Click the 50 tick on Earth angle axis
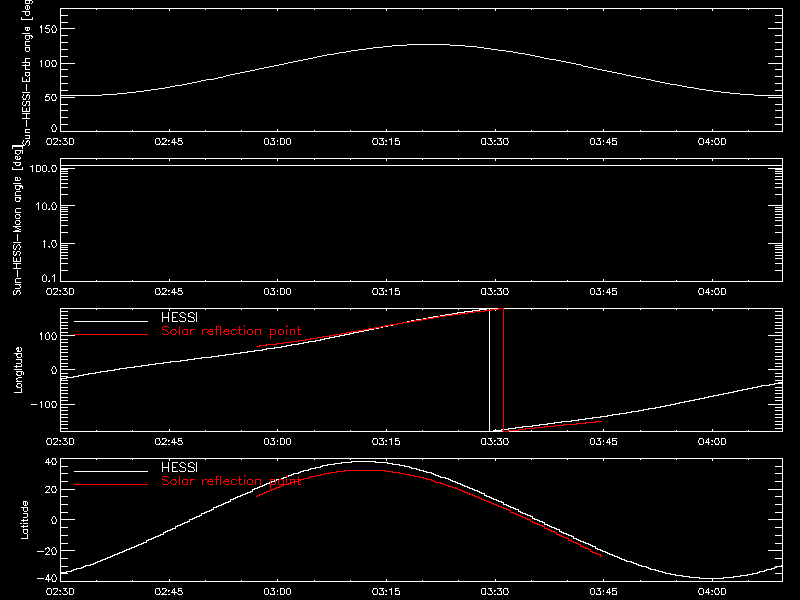Viewport: 800px width, 600px height. coord(51,97)
